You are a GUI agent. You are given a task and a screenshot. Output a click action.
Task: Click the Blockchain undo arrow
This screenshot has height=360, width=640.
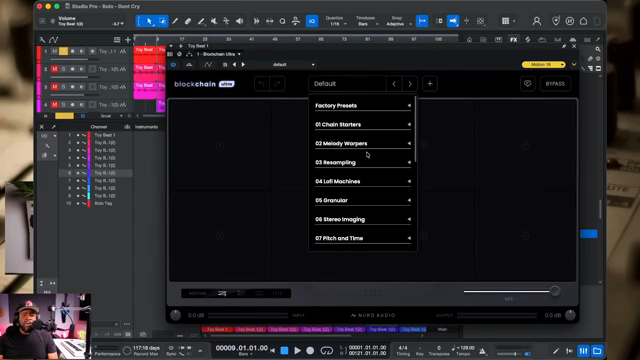[262, 84]
